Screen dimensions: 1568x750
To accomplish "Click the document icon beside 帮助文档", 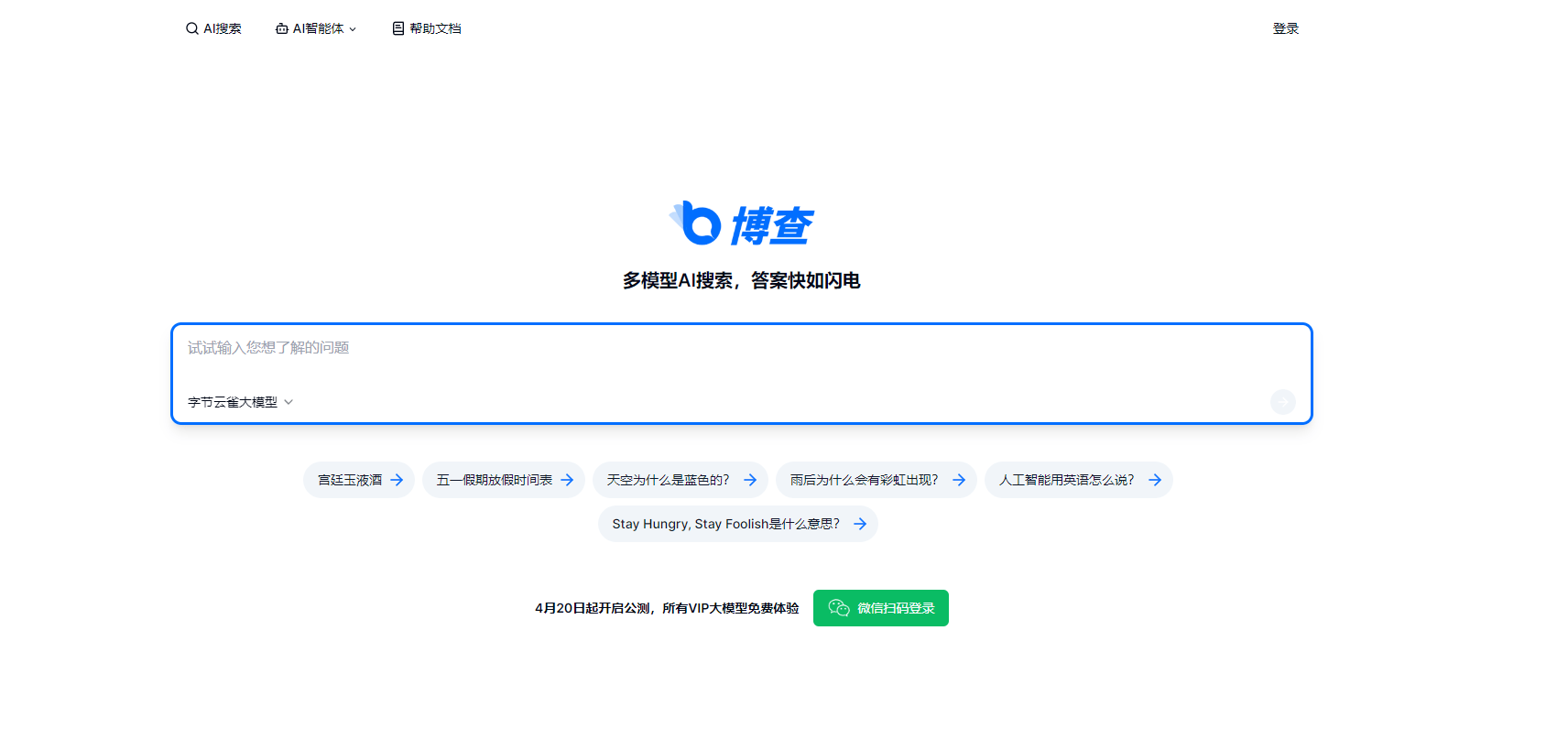I will [398, 28].
